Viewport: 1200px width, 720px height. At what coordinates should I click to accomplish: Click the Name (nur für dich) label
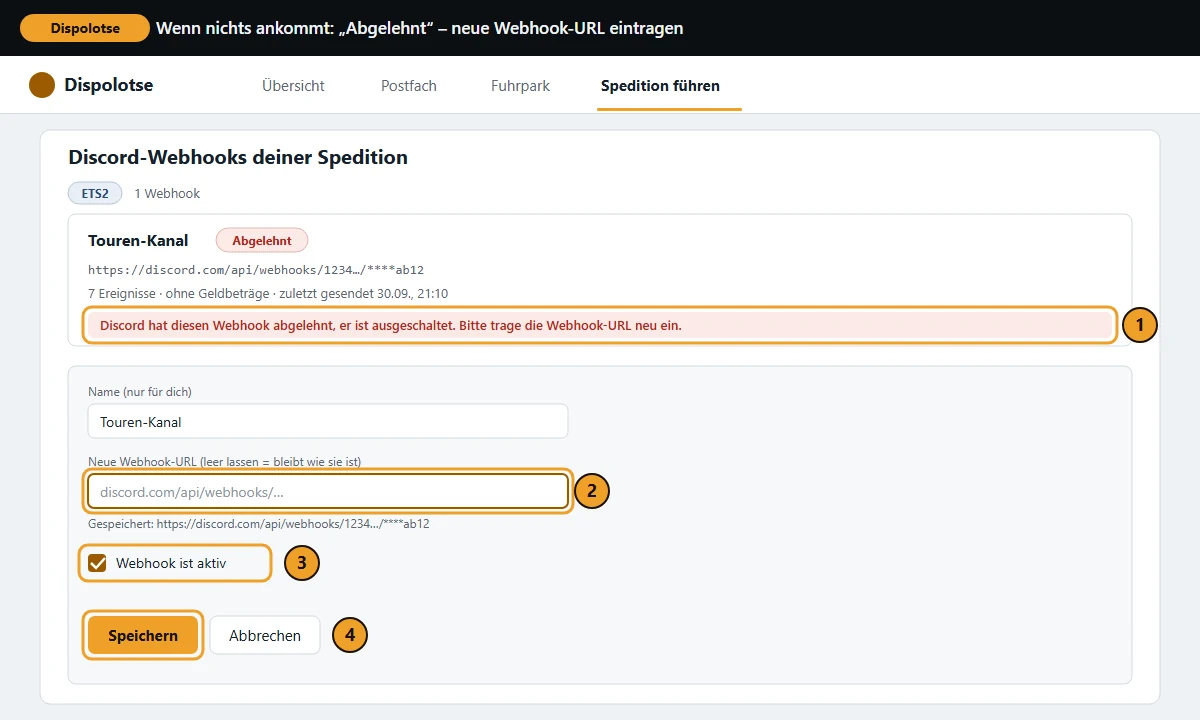[x=139, y=391]
